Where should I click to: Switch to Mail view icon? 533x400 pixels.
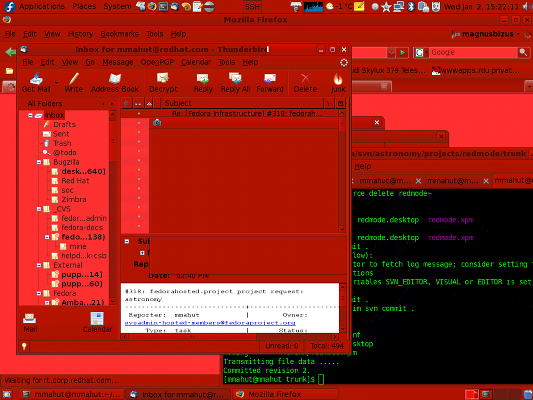pos(30,318)
